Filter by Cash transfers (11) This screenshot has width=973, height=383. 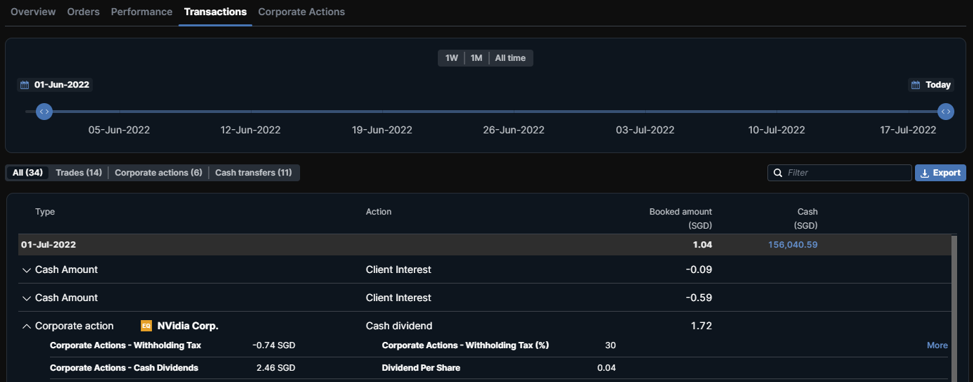(x=253, y=173)
